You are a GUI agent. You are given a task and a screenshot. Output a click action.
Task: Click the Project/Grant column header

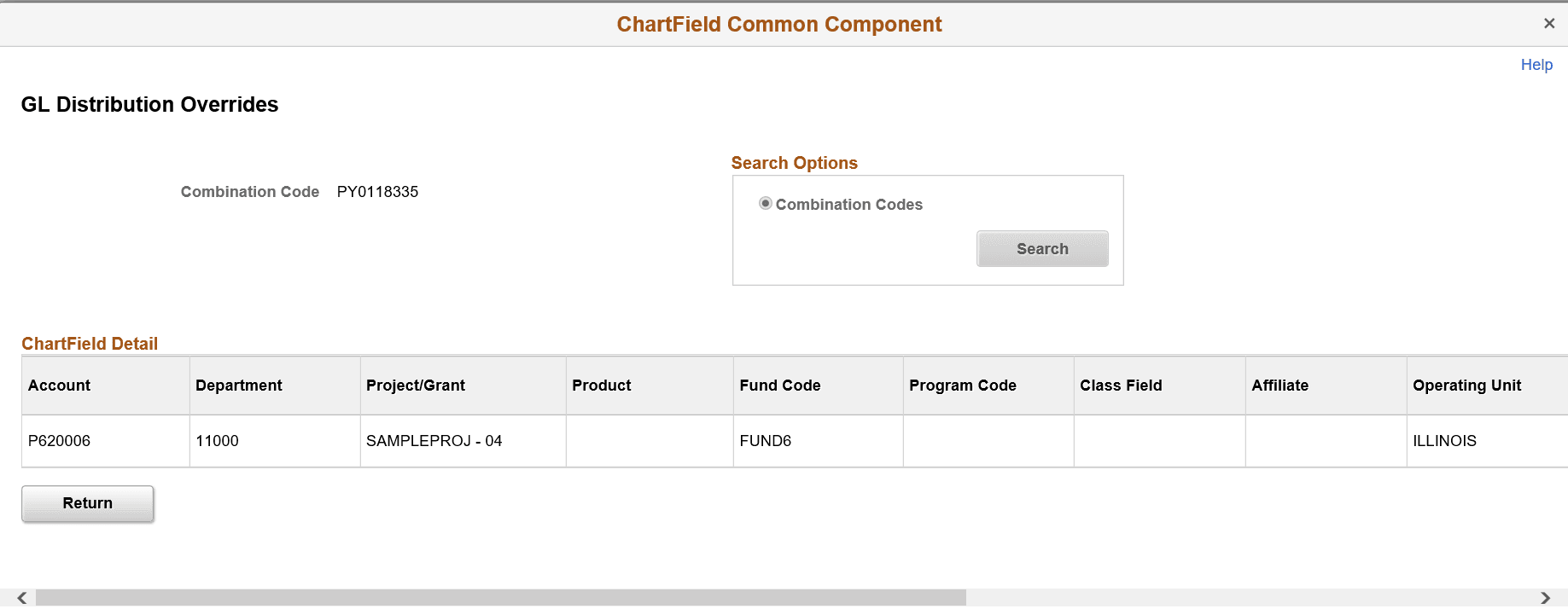tap(416, 385)
